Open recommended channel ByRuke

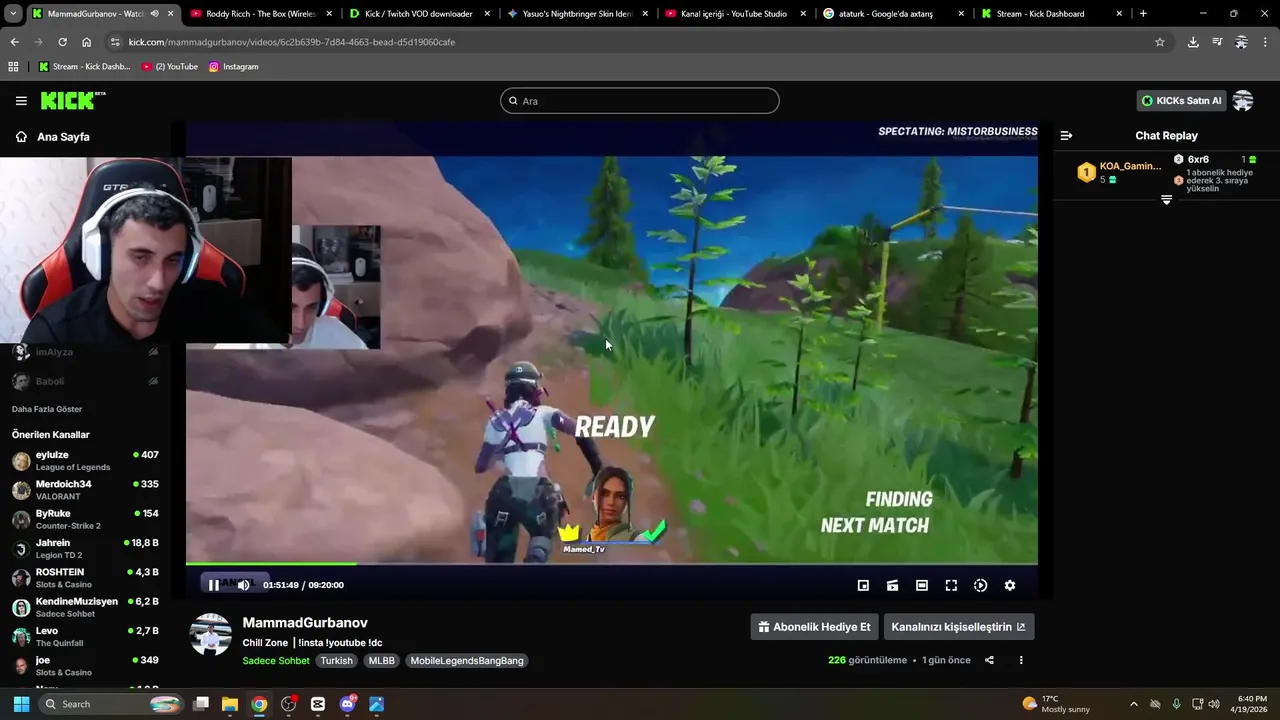click(85, 520)
